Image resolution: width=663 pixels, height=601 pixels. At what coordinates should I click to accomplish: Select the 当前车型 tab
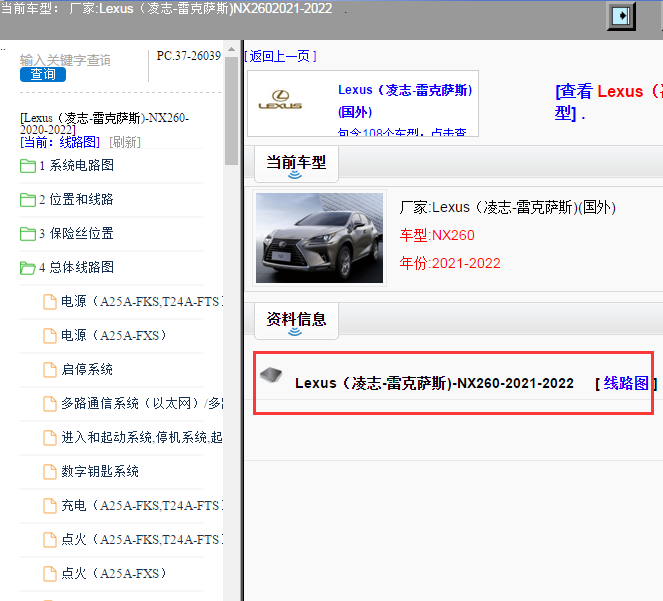click(296, 163)
